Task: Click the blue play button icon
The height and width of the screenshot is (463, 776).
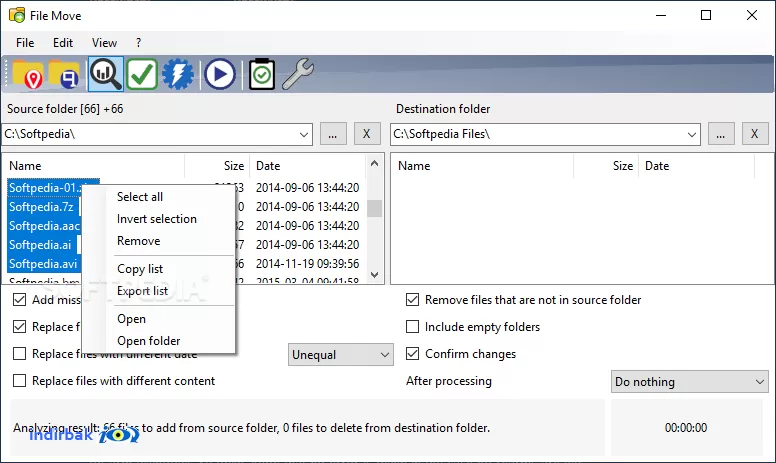Action: (220, 74)
